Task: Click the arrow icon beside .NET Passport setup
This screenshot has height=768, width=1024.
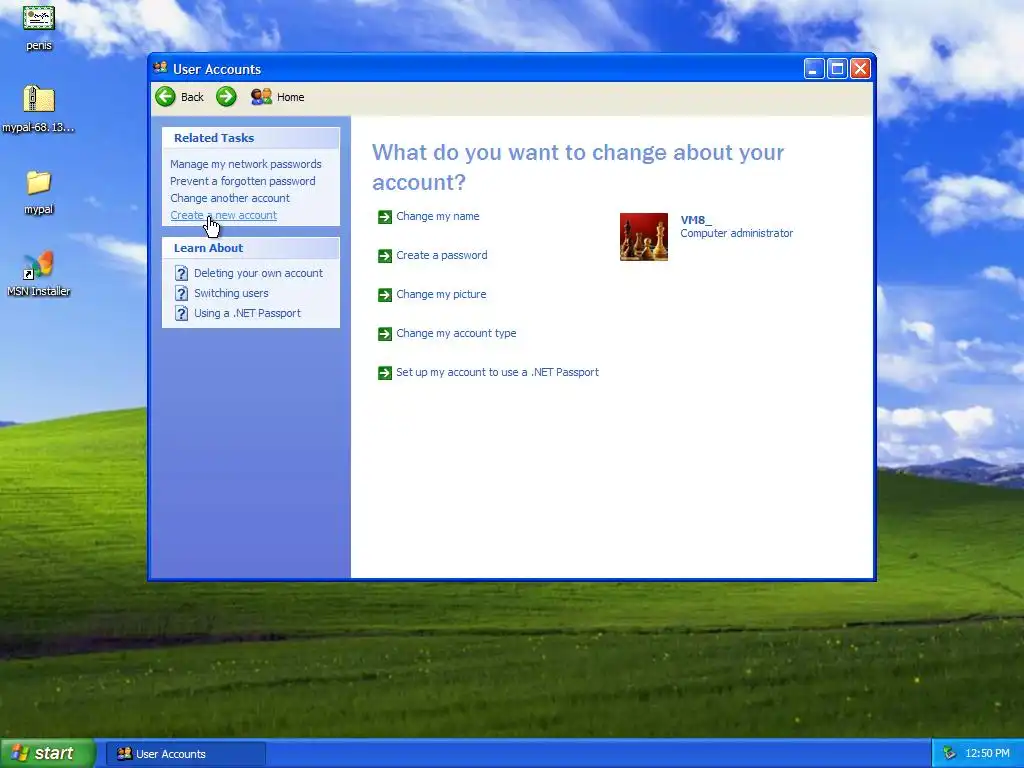Action: pos(385,373)
